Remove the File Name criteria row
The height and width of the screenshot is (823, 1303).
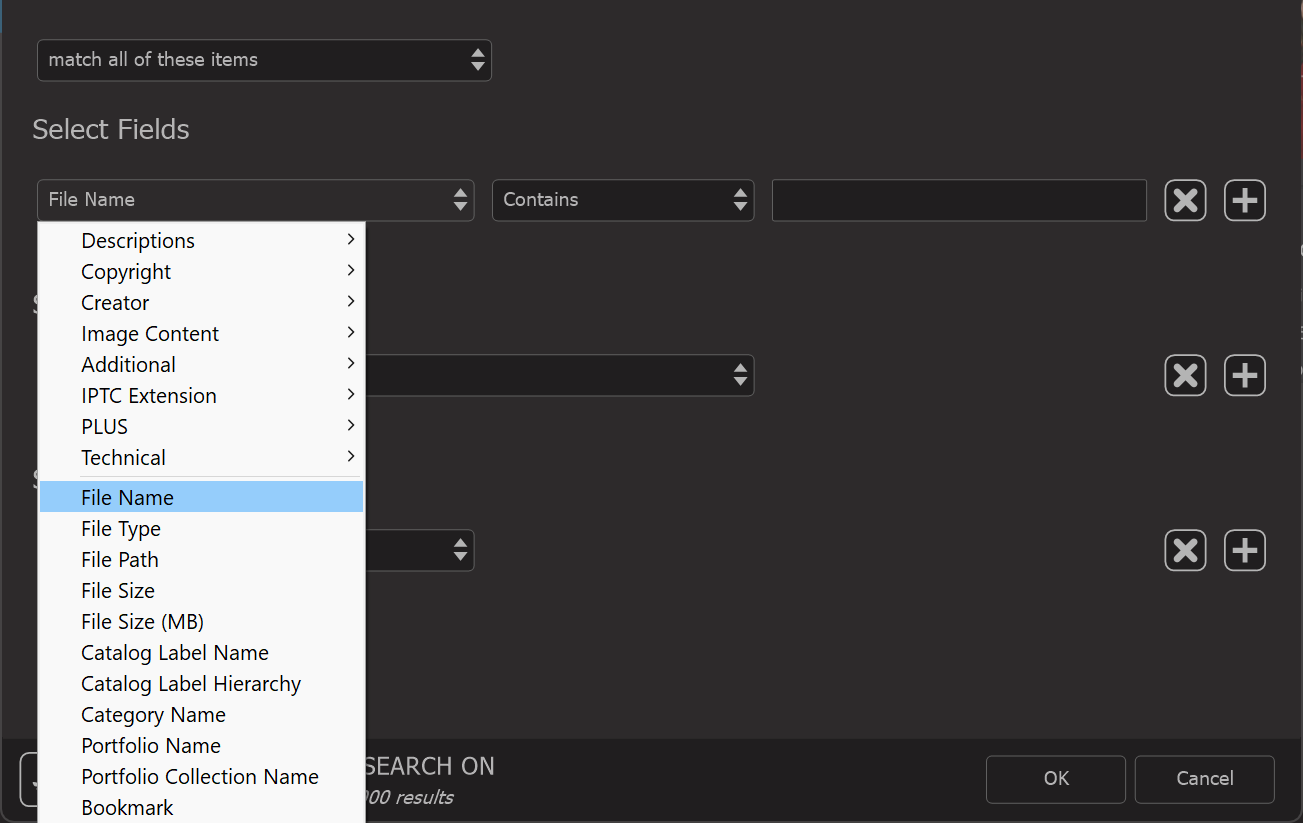click(x=1185, y=201)
